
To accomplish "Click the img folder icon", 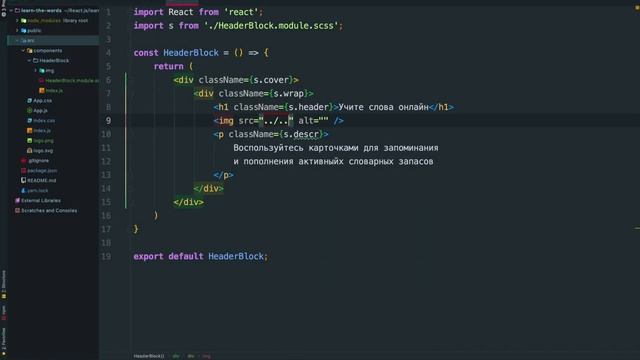I will coord(42,71).
